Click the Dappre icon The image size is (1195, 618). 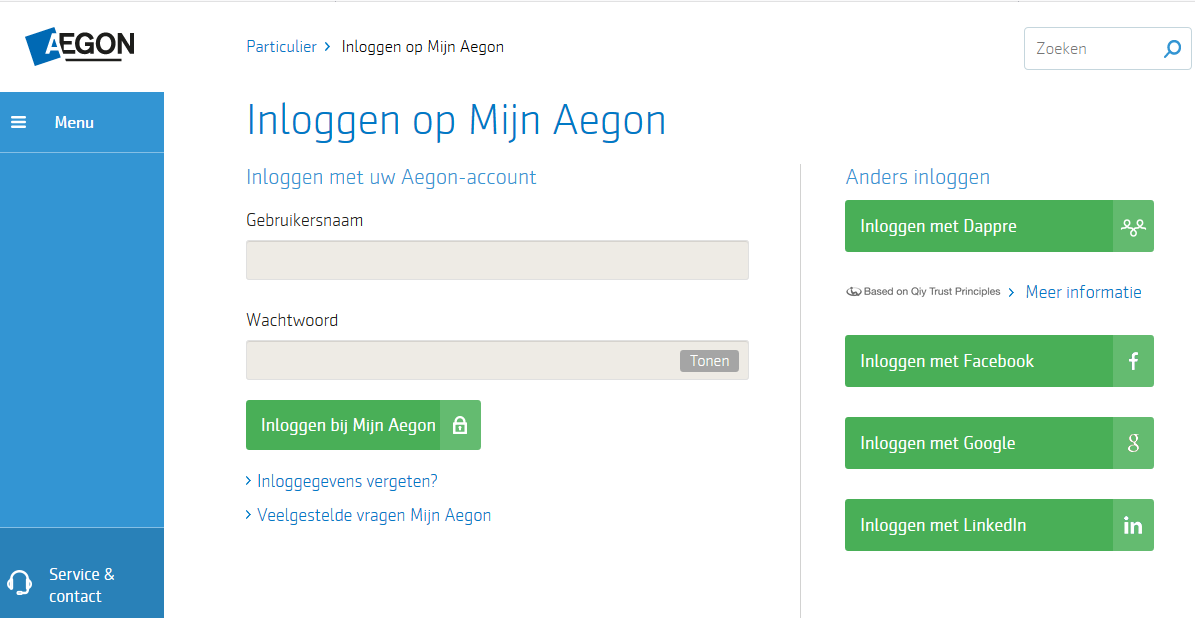tap(1133, 227)
